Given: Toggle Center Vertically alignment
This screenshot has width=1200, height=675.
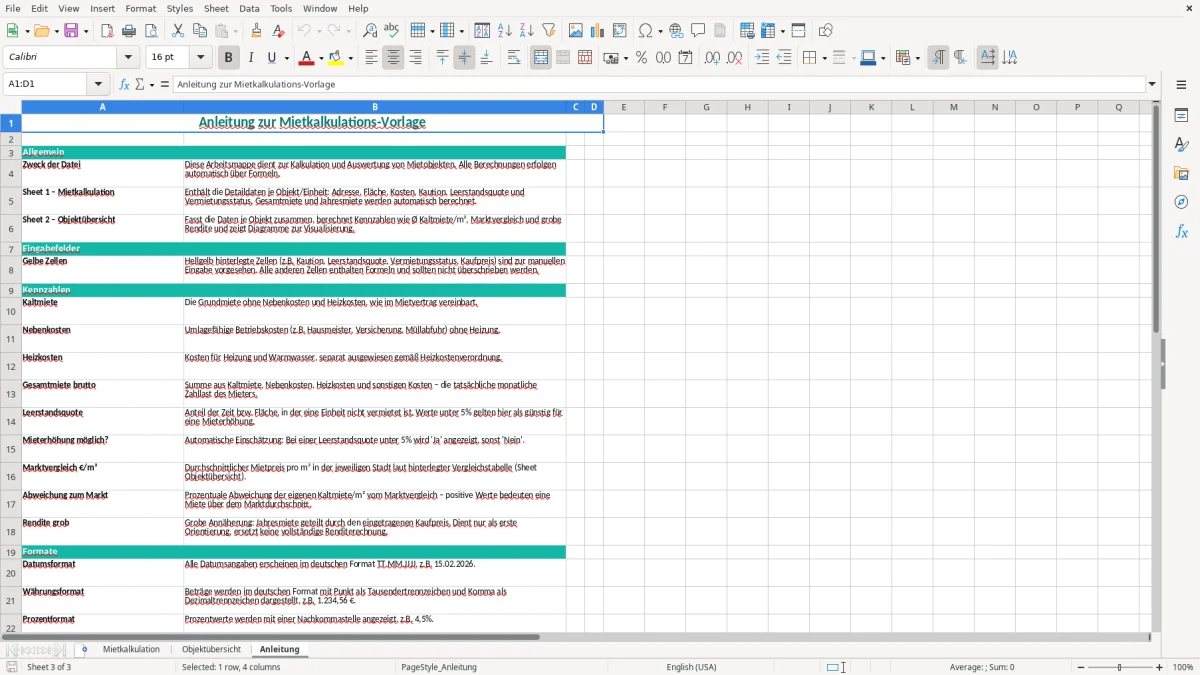Looking at the screenshot, I should (x=464, y=58).
